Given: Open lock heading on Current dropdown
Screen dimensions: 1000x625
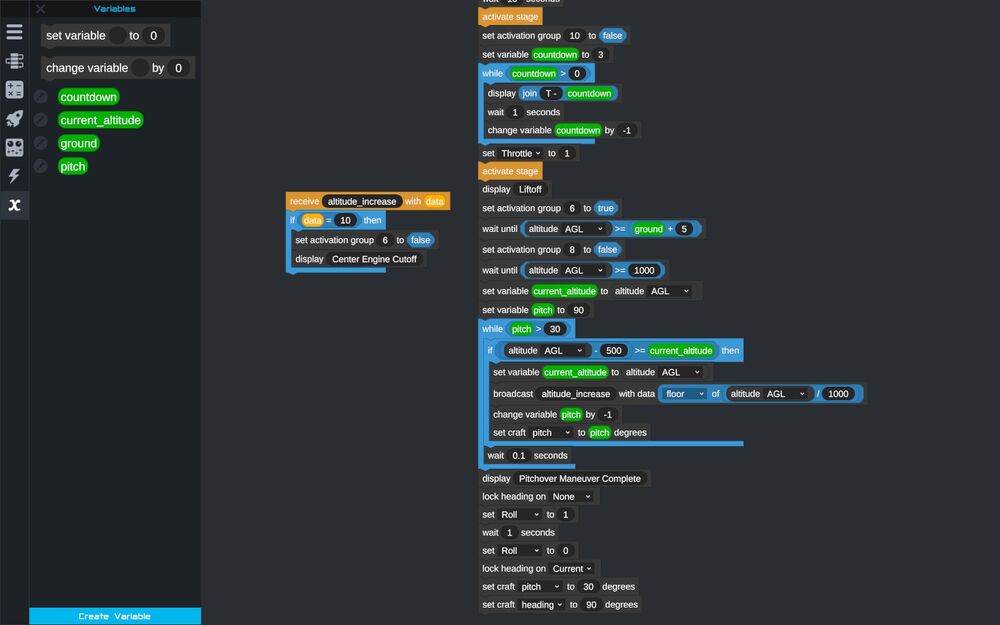Looking at the screenshot, I should pyautogui.click(x=571, y=568).
